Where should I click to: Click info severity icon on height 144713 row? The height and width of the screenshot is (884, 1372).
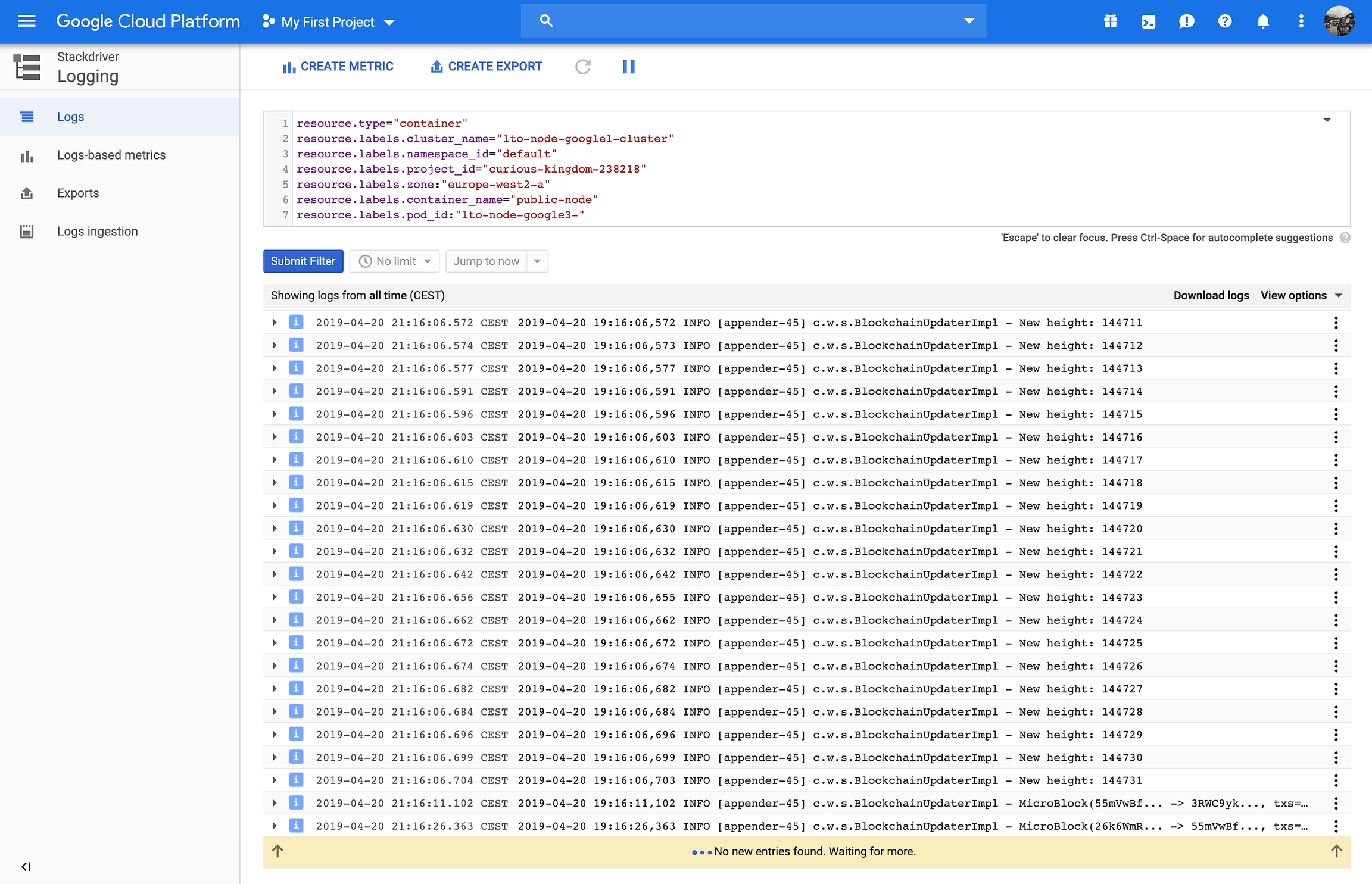[296, 368]
